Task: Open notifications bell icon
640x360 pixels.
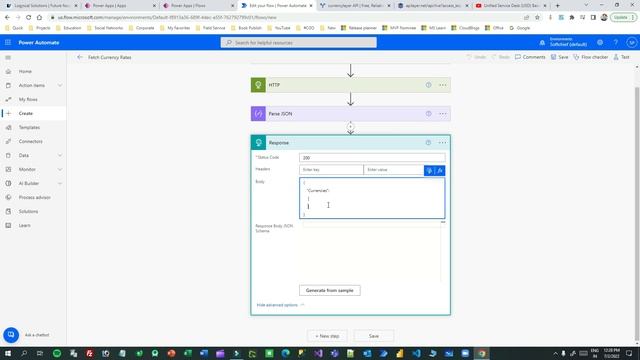Action: (542, 42)
